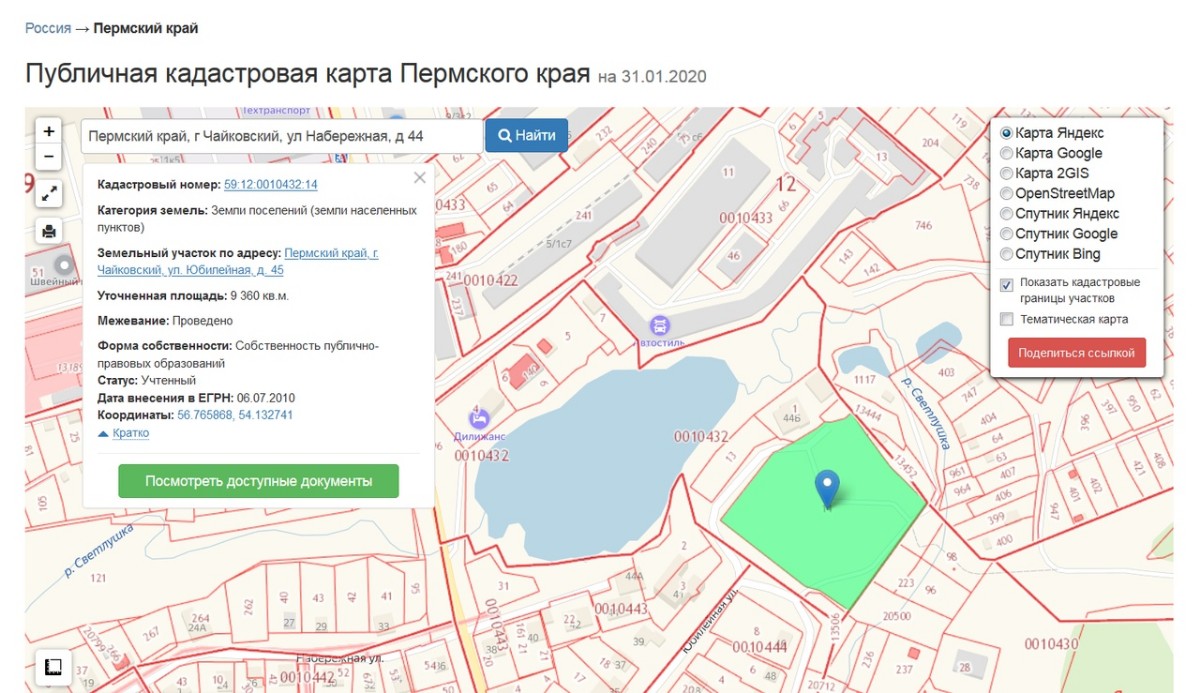1200x693 pixels.
Task: Zoom in the map with plus button
Action: click(x=49, y=131)
